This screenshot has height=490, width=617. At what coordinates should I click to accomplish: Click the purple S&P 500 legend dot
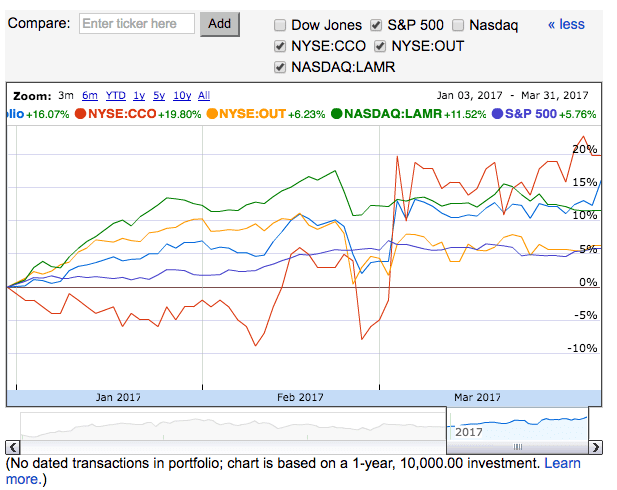(498, 114)
